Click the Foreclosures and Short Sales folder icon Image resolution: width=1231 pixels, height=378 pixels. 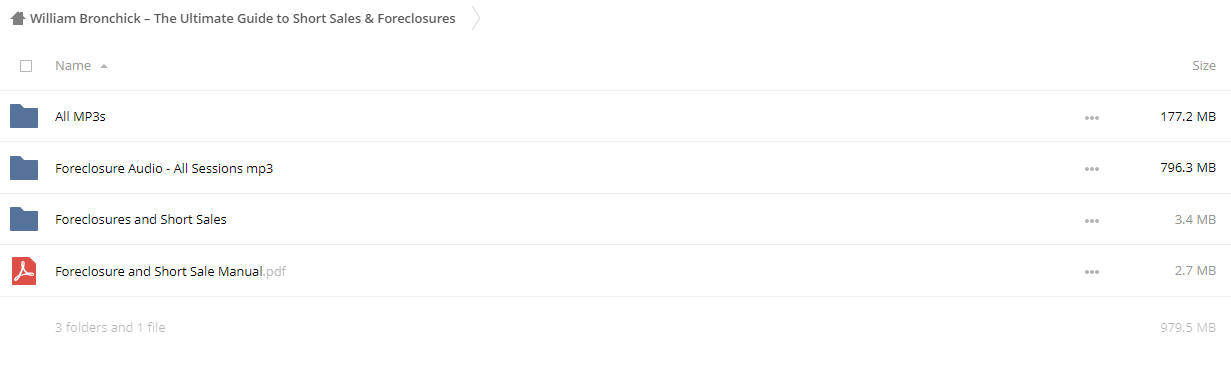[x=24, y=219]
